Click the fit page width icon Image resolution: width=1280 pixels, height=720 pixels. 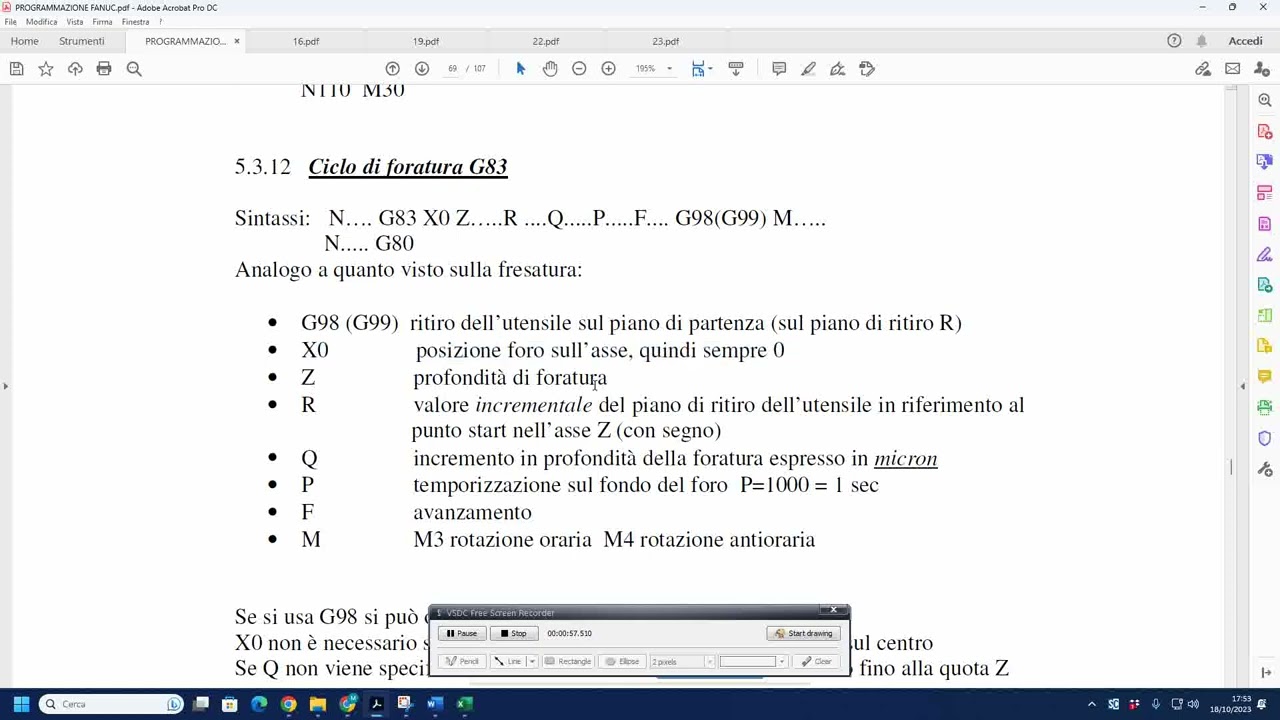pos(698,69)
